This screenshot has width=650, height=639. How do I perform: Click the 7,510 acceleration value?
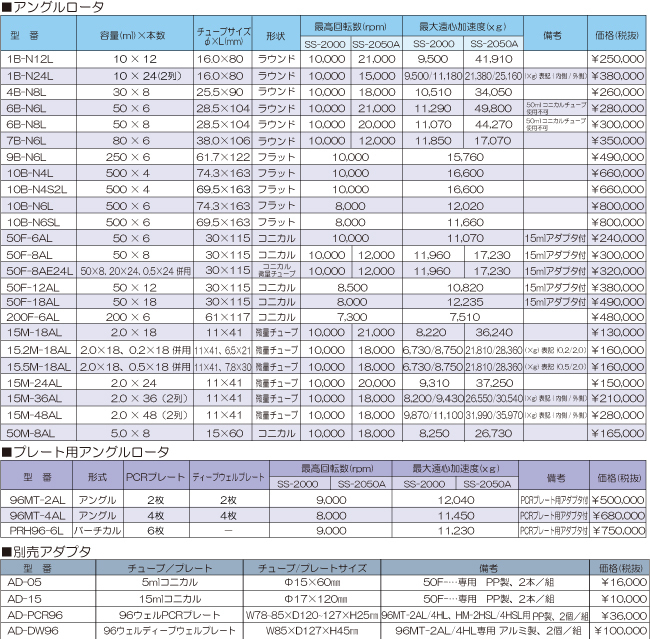tap(465, 317)
